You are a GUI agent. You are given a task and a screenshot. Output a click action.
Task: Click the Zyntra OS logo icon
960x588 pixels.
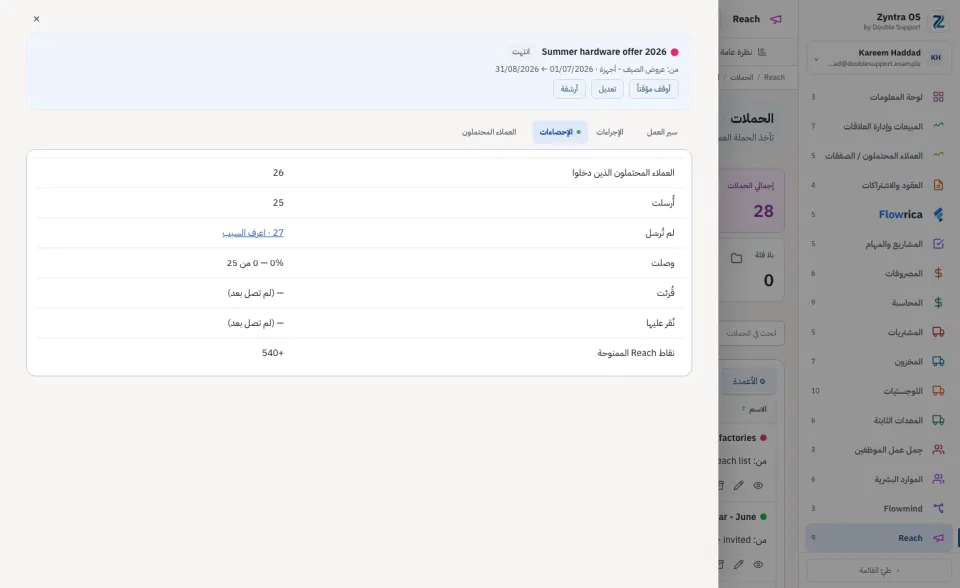coord(938,21)
